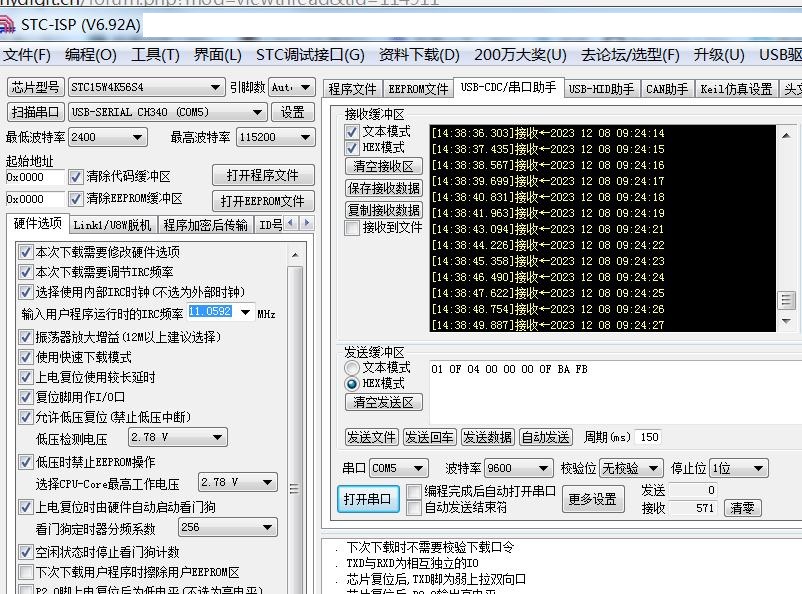Screen dimensions: 802x594
Task: Reset counters with 清零 button
Action: click(x=742, y=508)
